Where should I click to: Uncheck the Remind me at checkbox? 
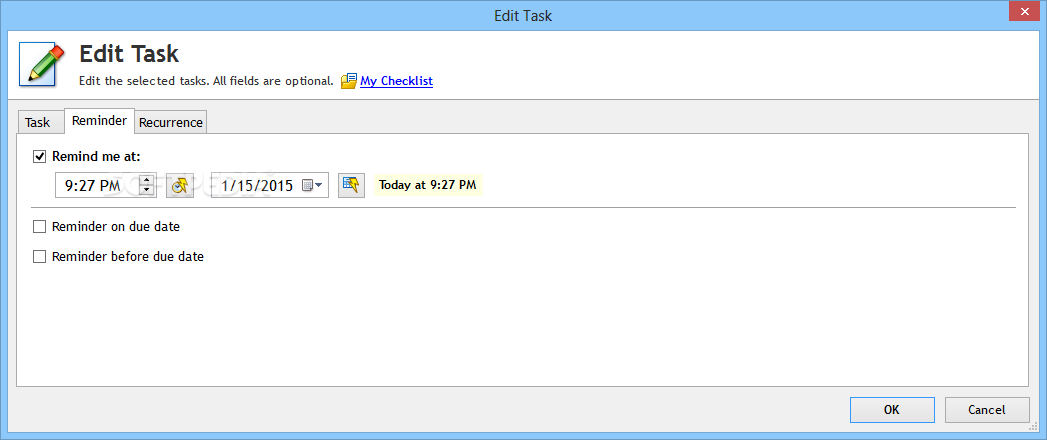[x=39, y=157]
